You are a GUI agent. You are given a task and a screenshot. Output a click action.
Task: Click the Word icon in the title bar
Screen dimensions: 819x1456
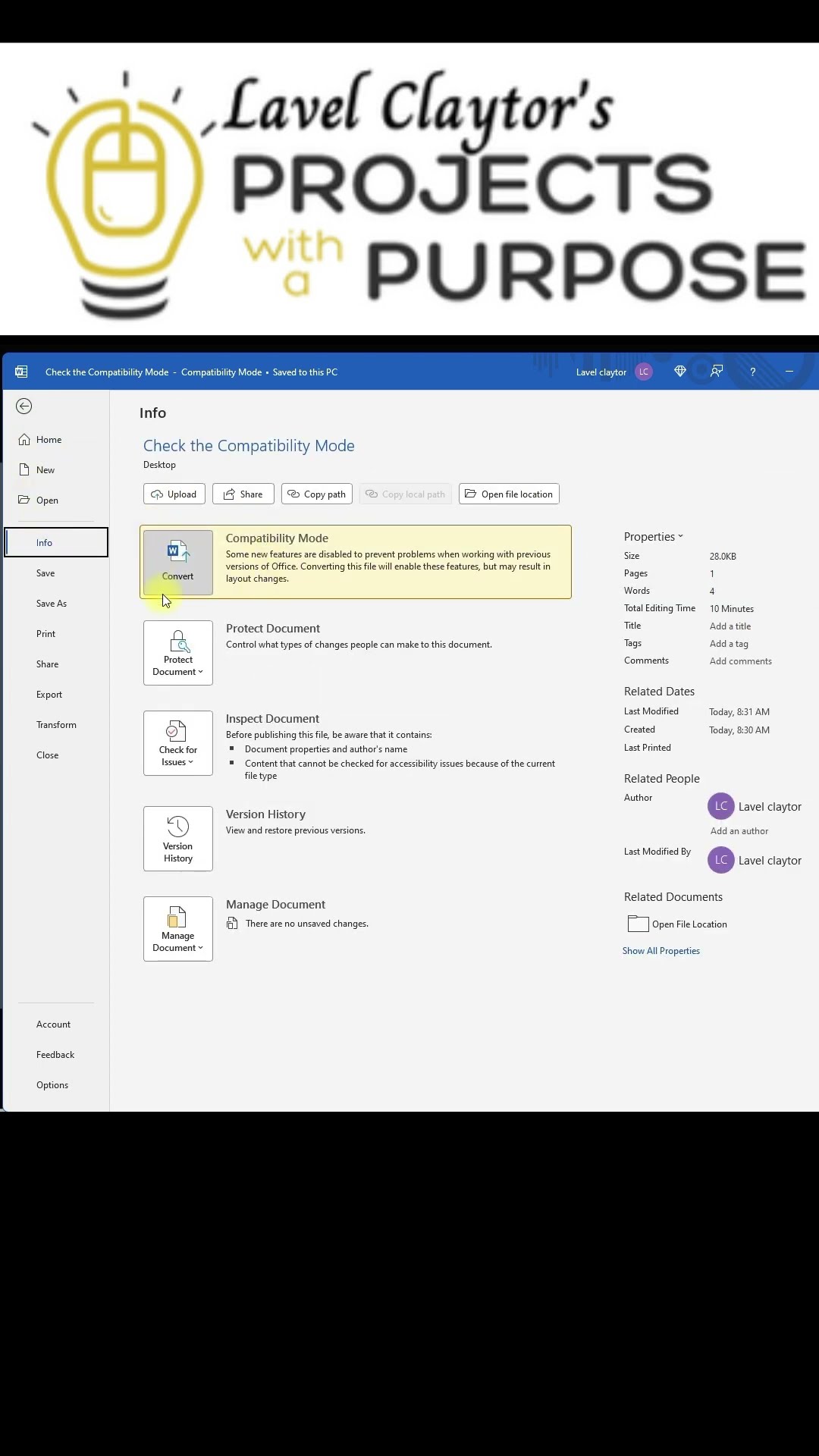pyautogui.click(x=21, y=372)
